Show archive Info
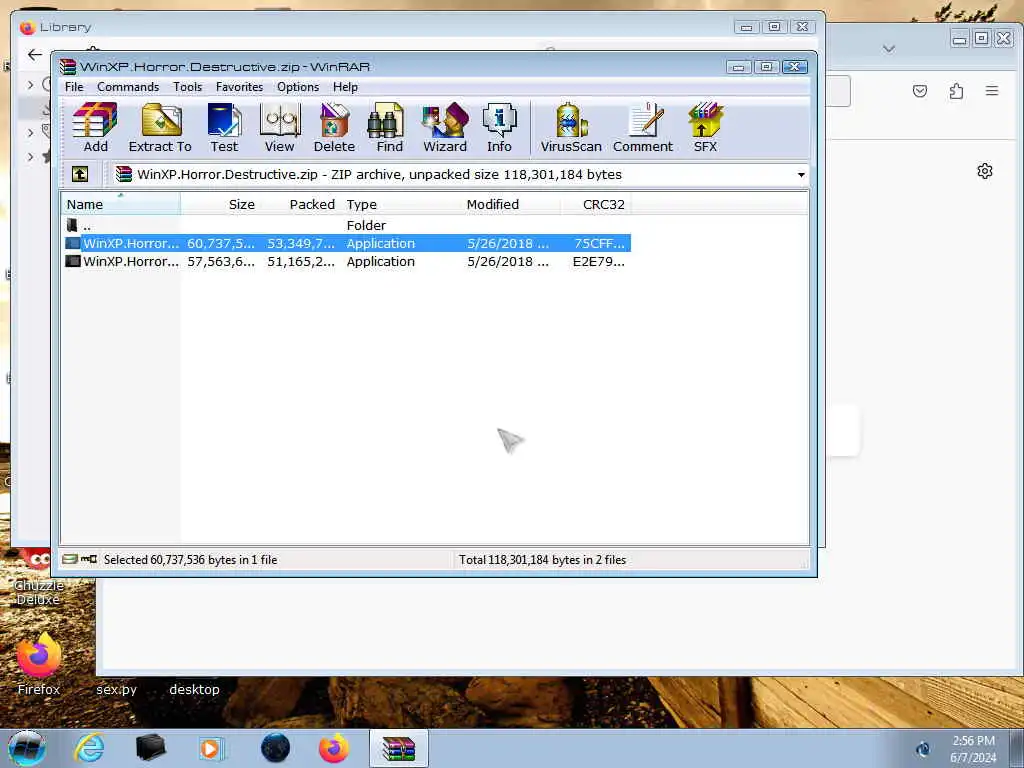 coord(500,128)
